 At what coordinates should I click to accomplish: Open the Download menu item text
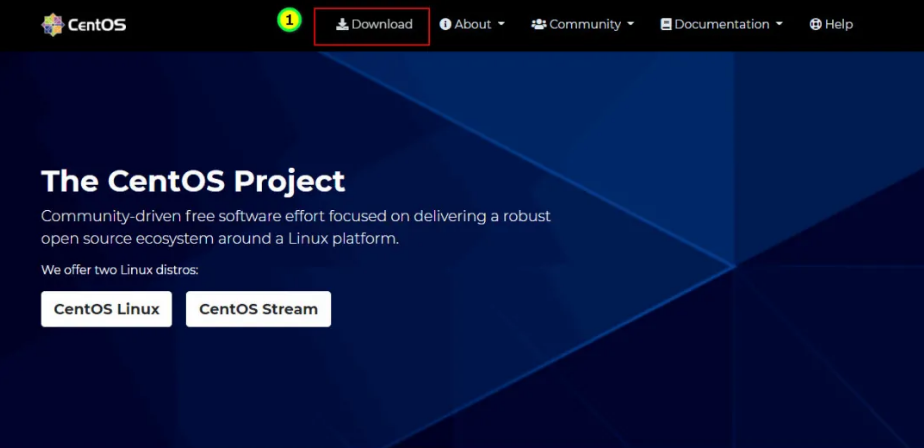tap(382, 24)
